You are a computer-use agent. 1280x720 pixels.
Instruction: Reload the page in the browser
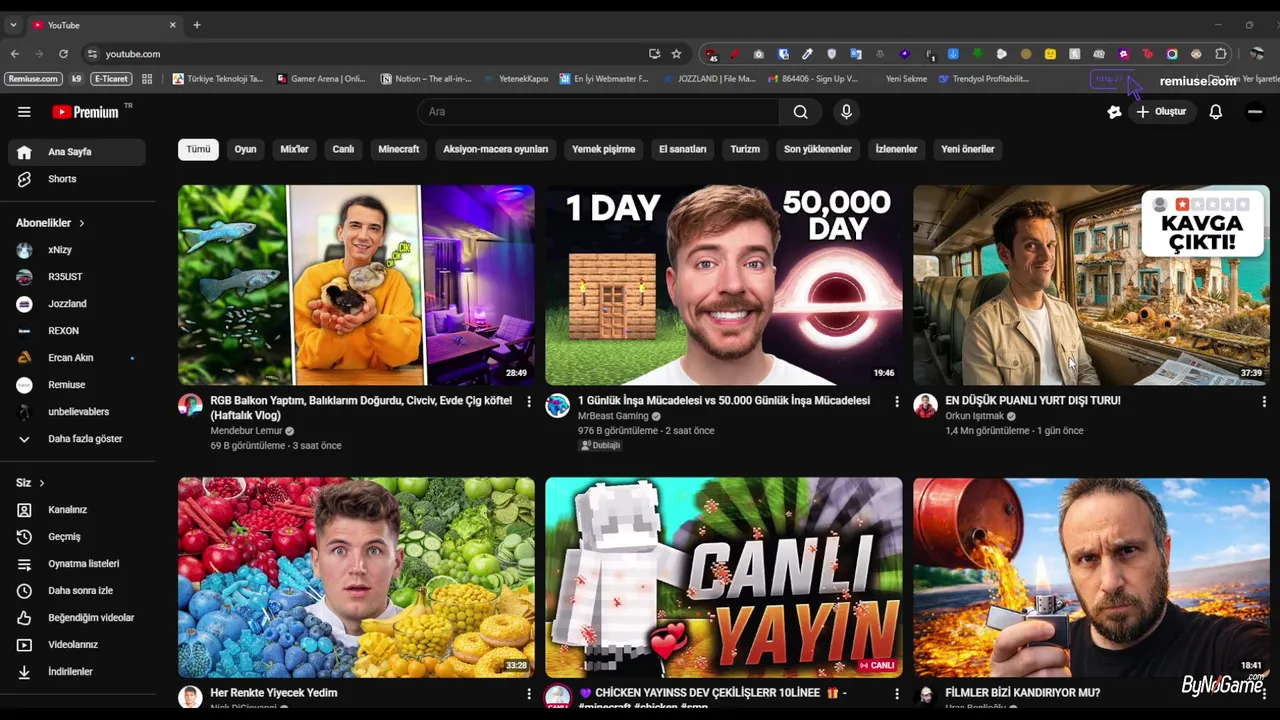(x=63, y=54)
